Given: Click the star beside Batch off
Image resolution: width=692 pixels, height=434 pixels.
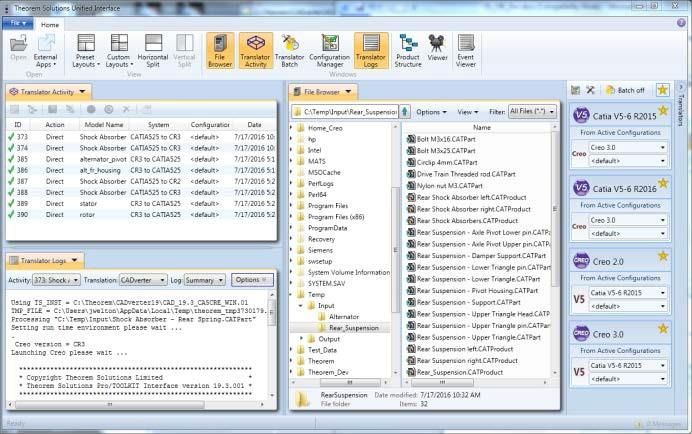Looking at the screenshot, I should click(662, 90).
